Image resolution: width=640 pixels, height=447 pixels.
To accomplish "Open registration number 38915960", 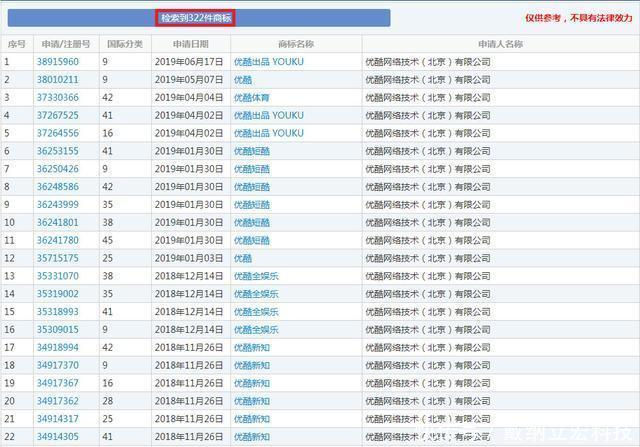I will pyautogui.click(x=58, y=62).
